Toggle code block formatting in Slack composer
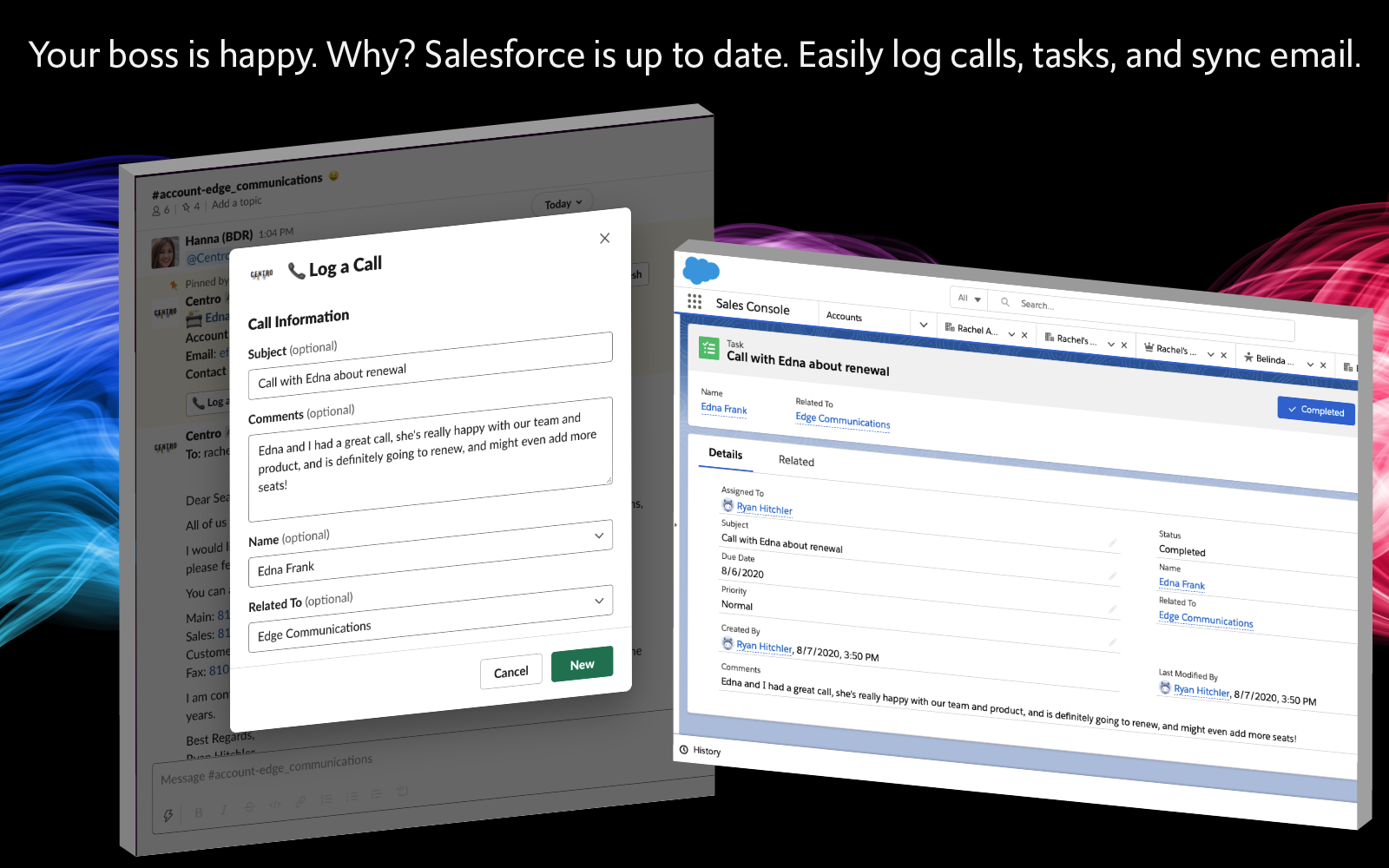 [402, 791]
